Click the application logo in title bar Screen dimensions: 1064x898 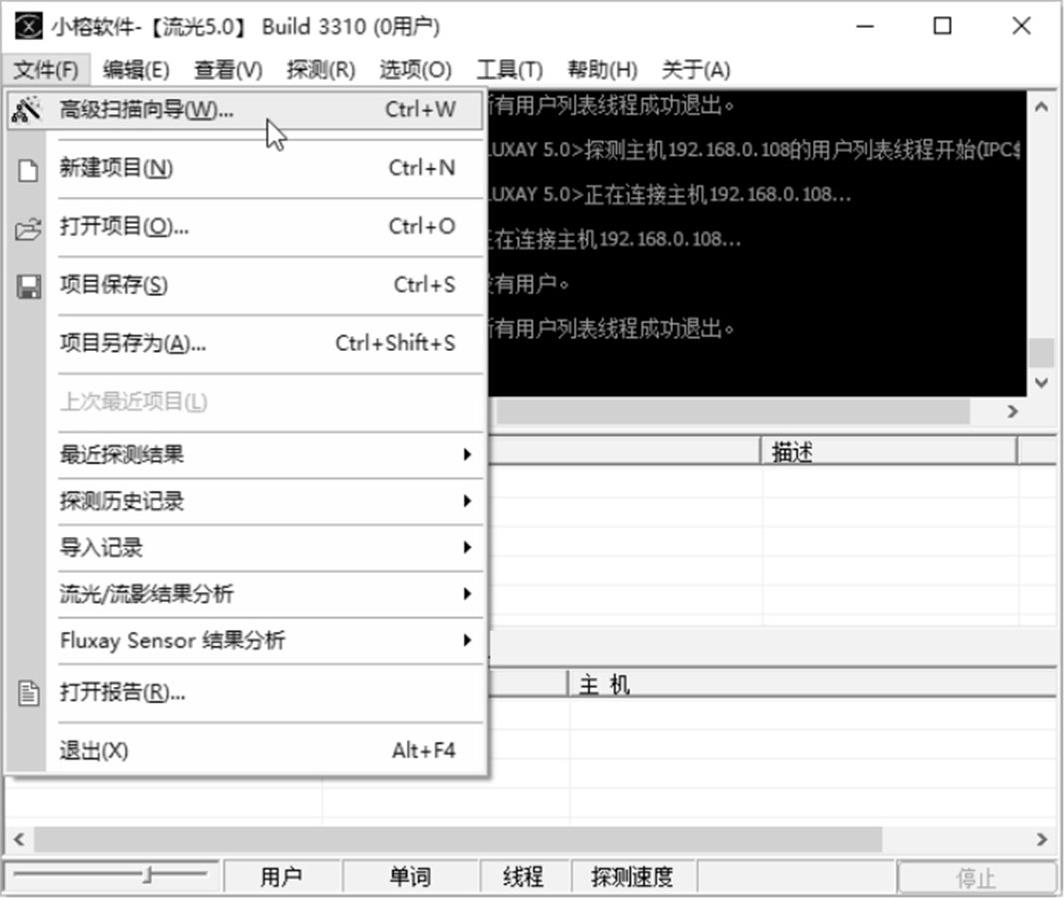[x=28, y=26]
